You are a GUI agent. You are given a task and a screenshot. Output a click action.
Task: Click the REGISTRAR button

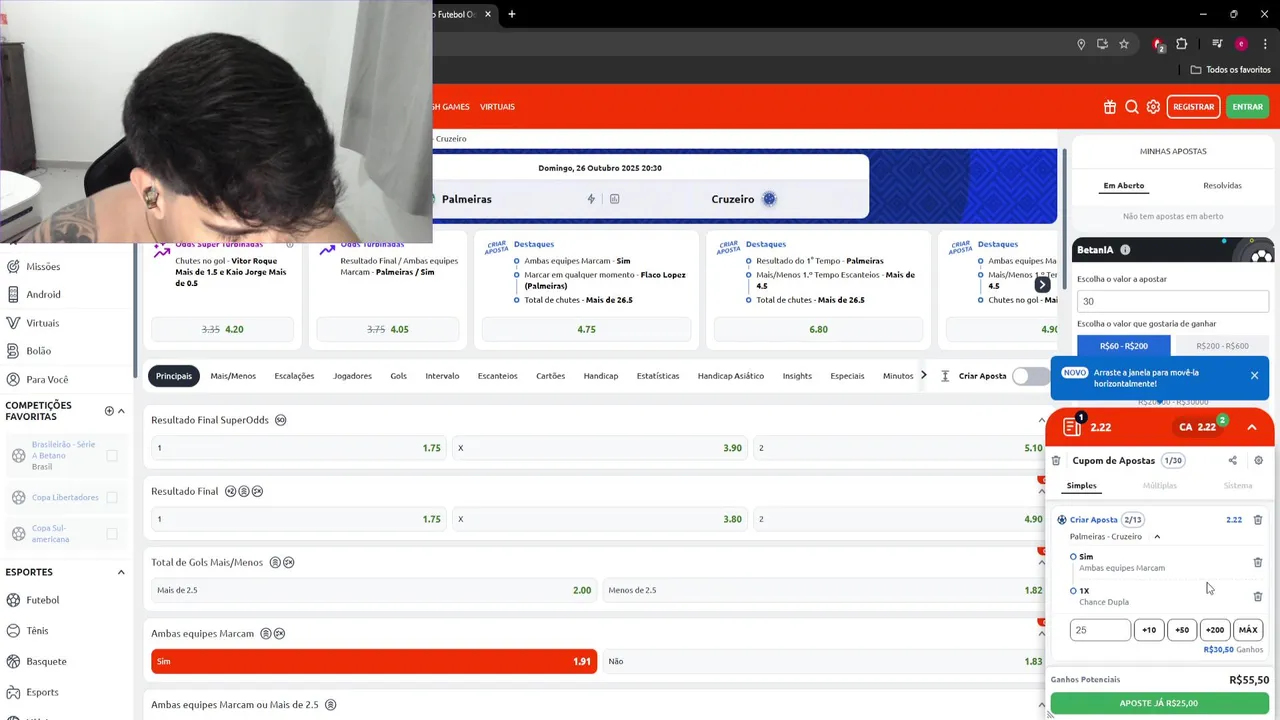pyautogui.click(x=1193, y=107)
